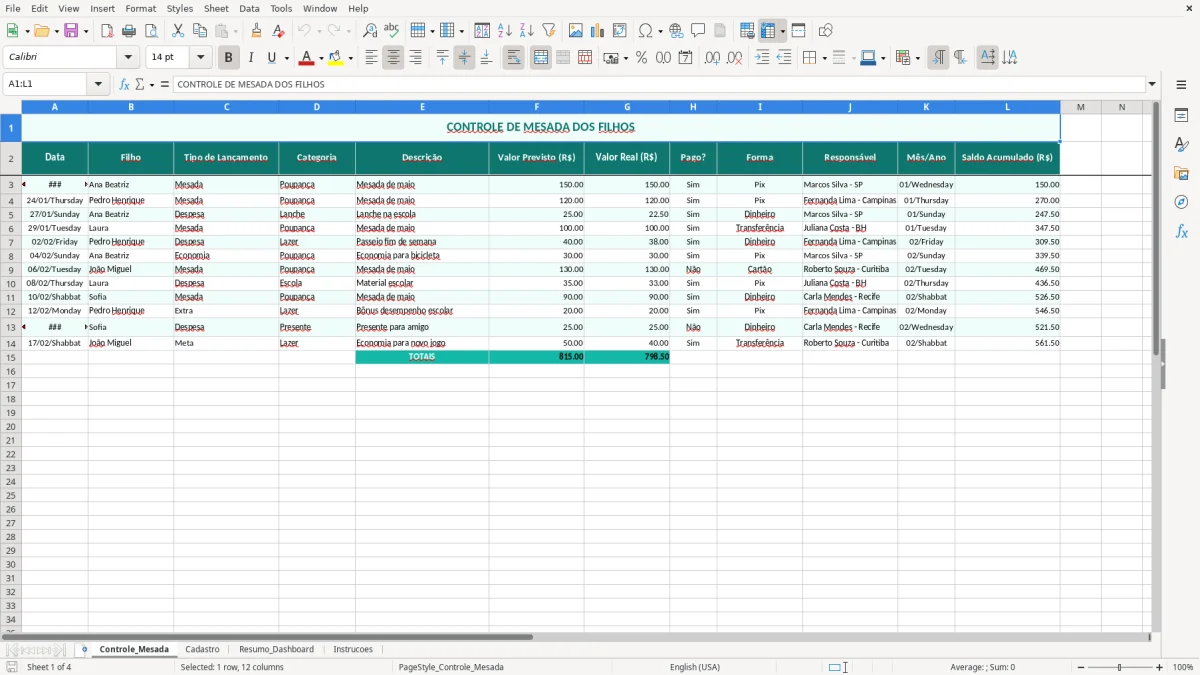Click the PageStyle_Controle_Mesada status field
The width and height of the screenshot is (1200, 675).
(x=451, y=667)
